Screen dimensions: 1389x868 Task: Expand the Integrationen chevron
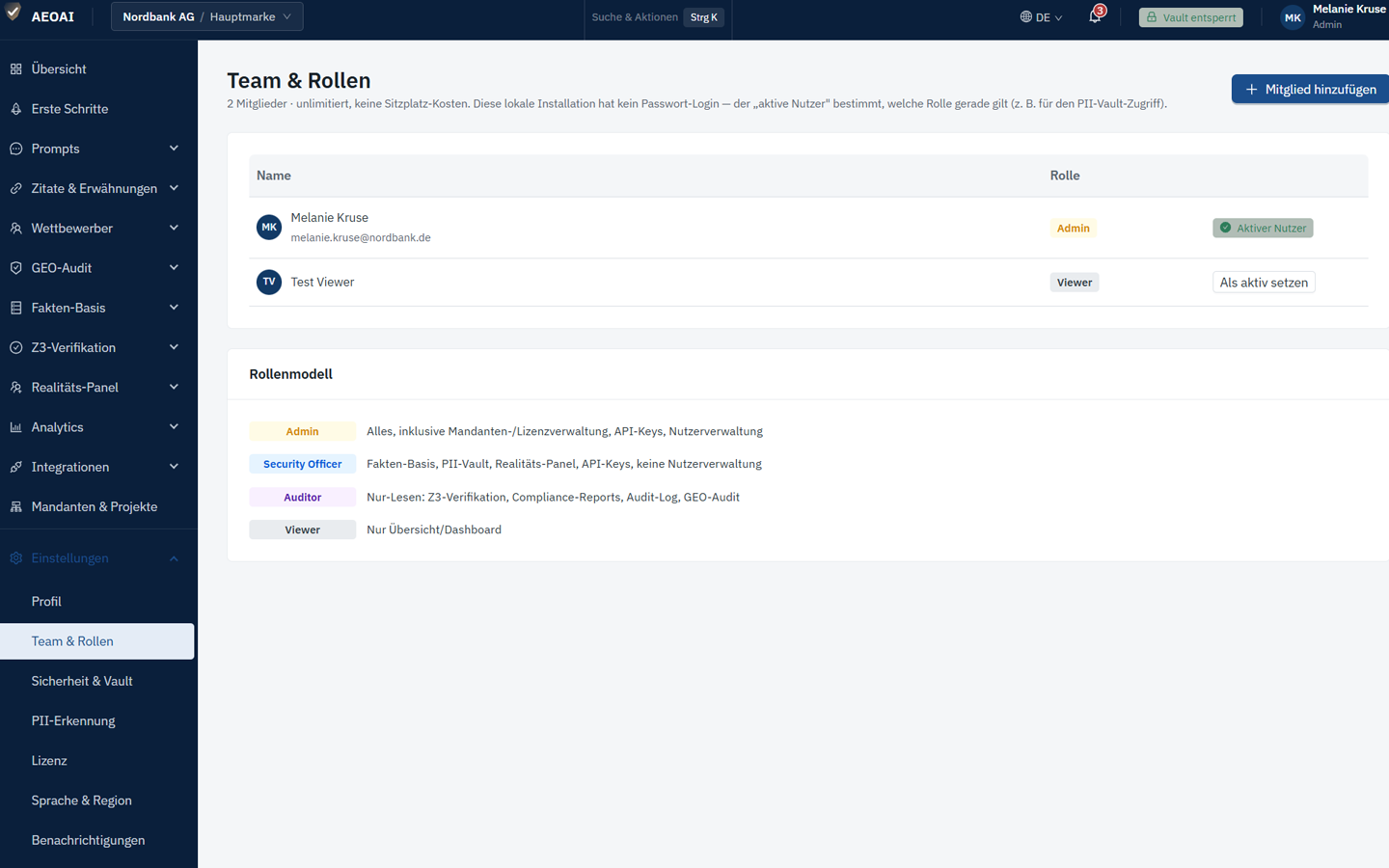(x=174, y=467)
